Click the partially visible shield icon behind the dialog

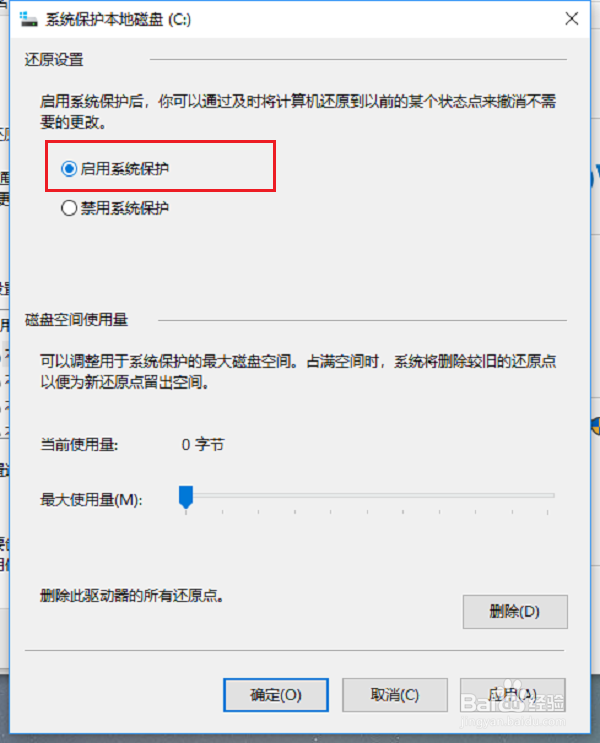click(596, 426)
